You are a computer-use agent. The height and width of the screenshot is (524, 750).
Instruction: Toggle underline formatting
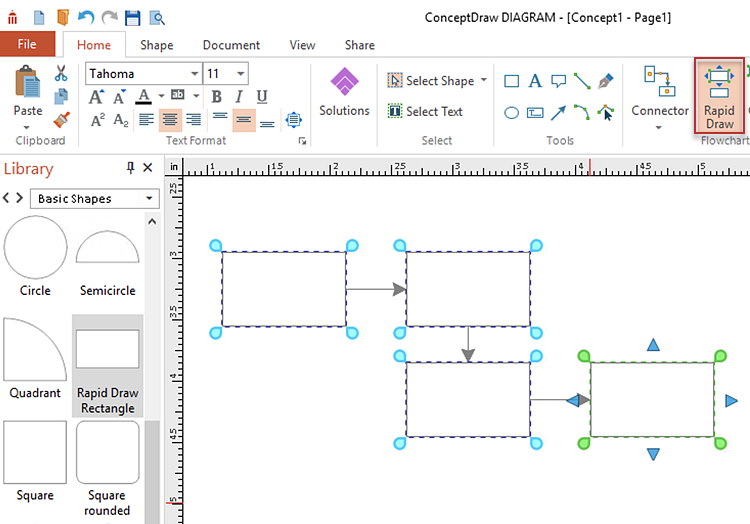[x=262, y=97]
